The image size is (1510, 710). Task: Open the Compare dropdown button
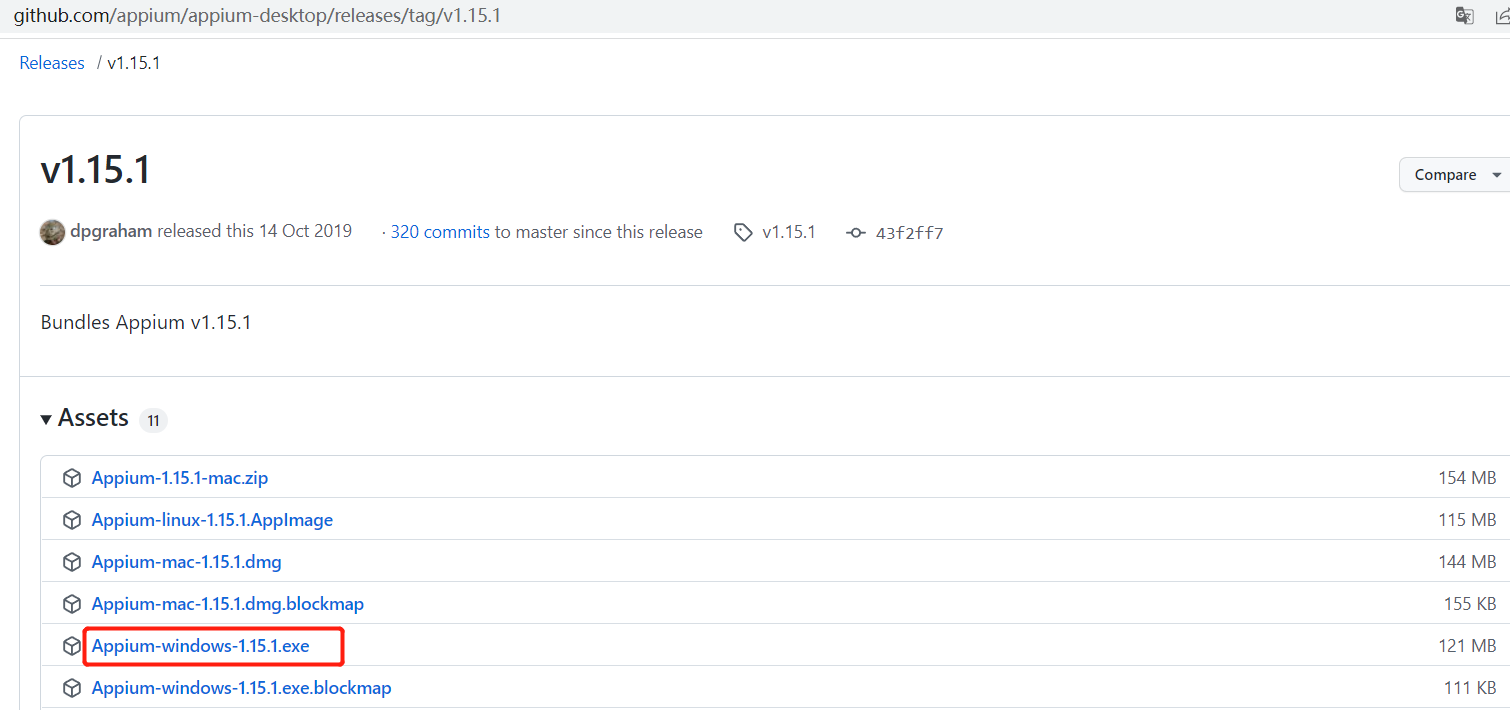click(1455, 174)
